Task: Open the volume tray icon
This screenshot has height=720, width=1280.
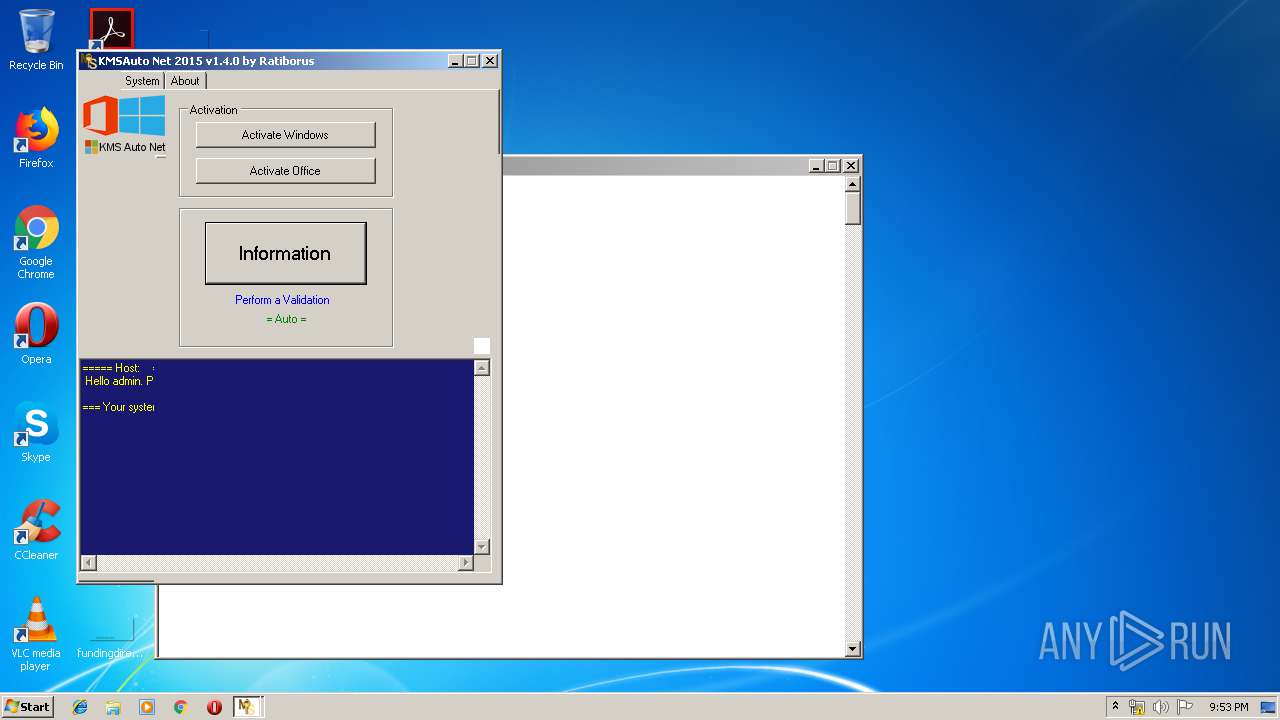Action: coord(1161,707)
